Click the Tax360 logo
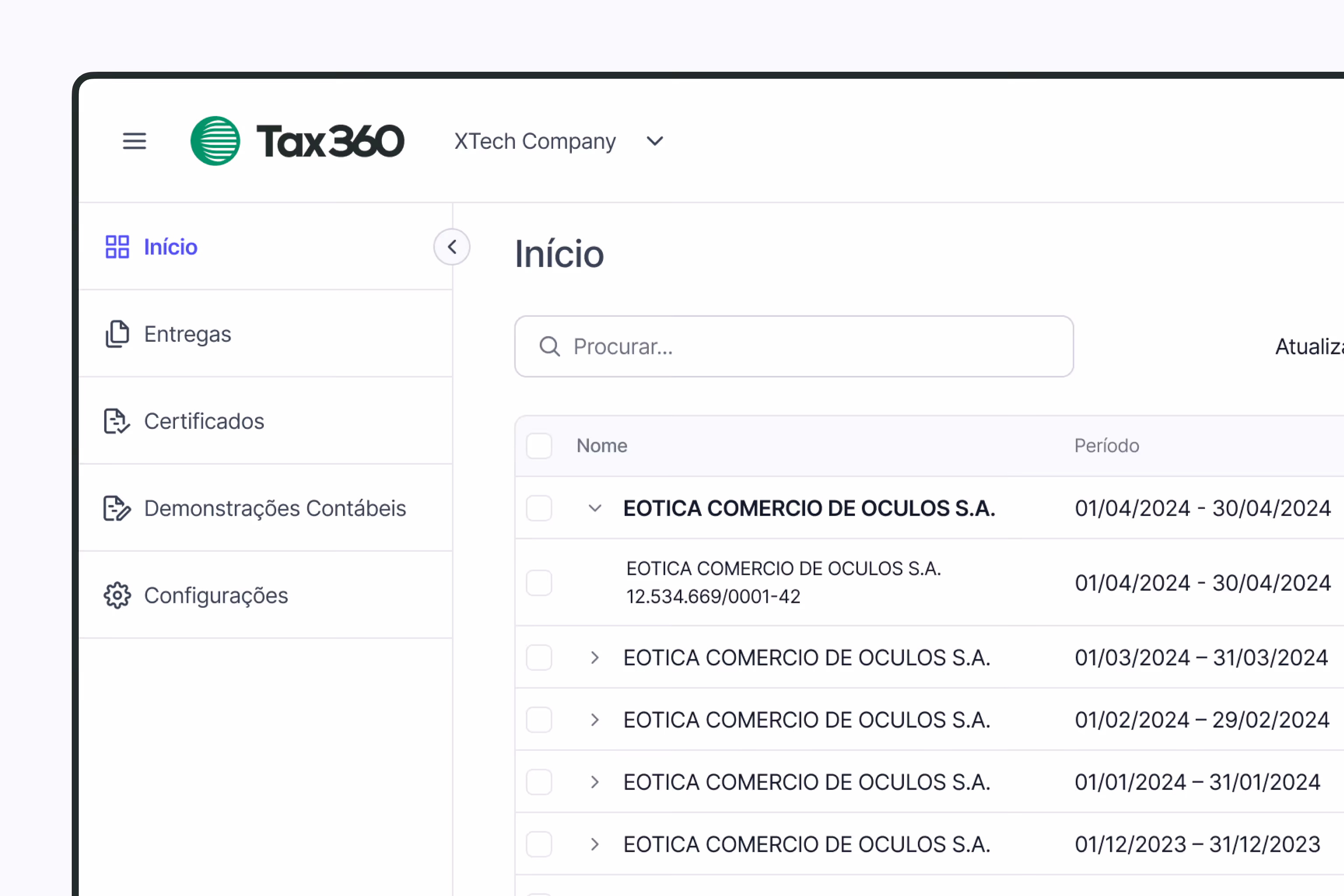The width and height of the screenshot is (1344, 896). point(297,140)
